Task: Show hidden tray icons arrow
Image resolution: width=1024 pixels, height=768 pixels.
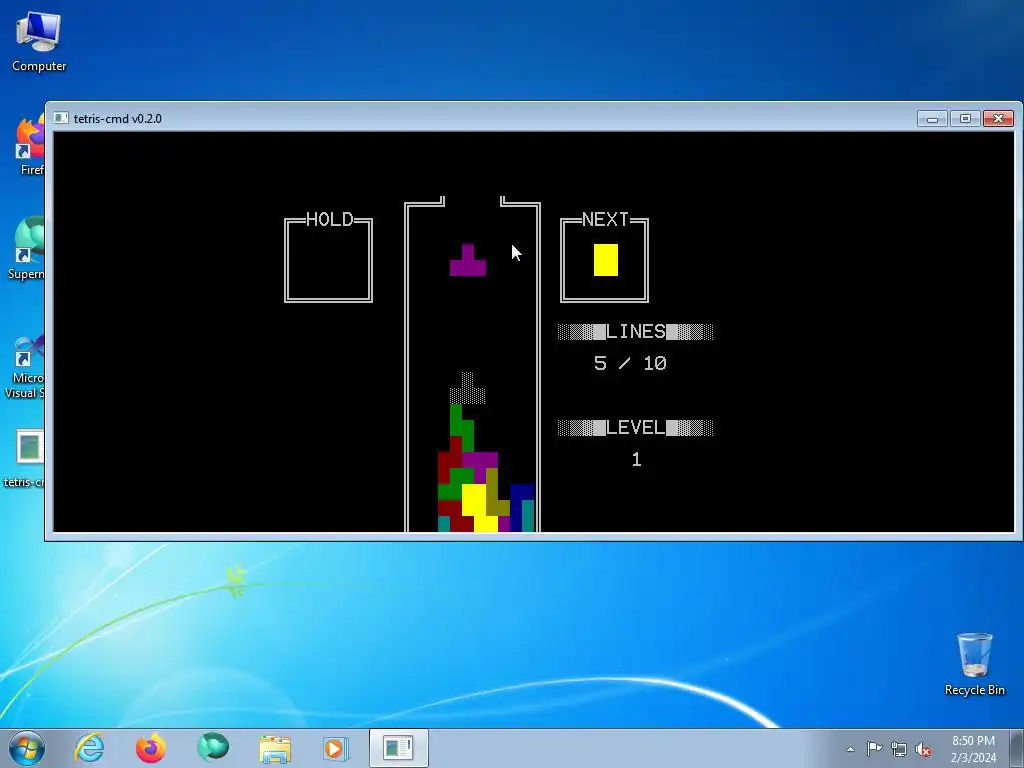Action: point(850,749)
